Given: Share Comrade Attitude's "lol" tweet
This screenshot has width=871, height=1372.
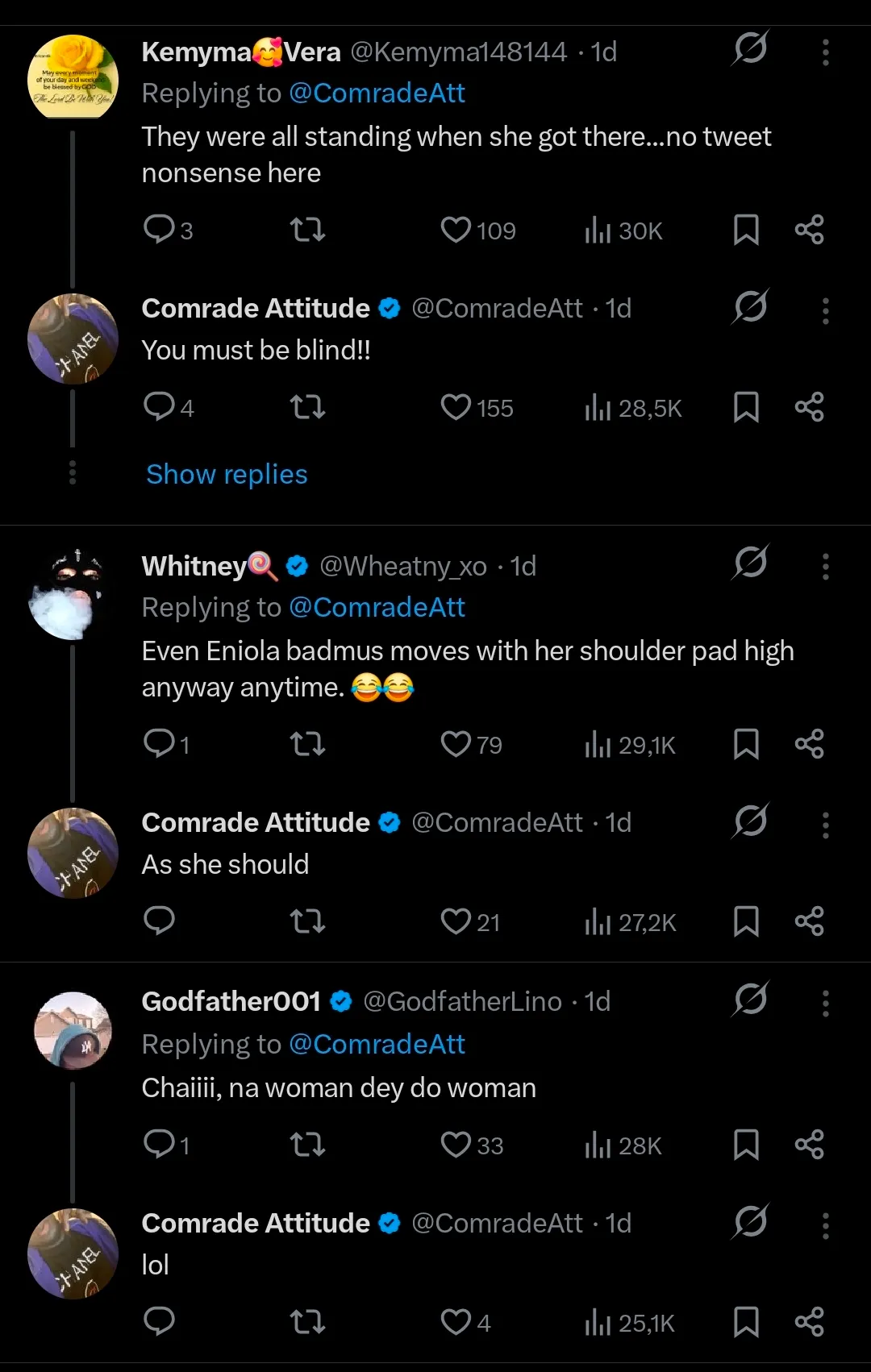Looking at the screenshot, I should (809, 1322).
